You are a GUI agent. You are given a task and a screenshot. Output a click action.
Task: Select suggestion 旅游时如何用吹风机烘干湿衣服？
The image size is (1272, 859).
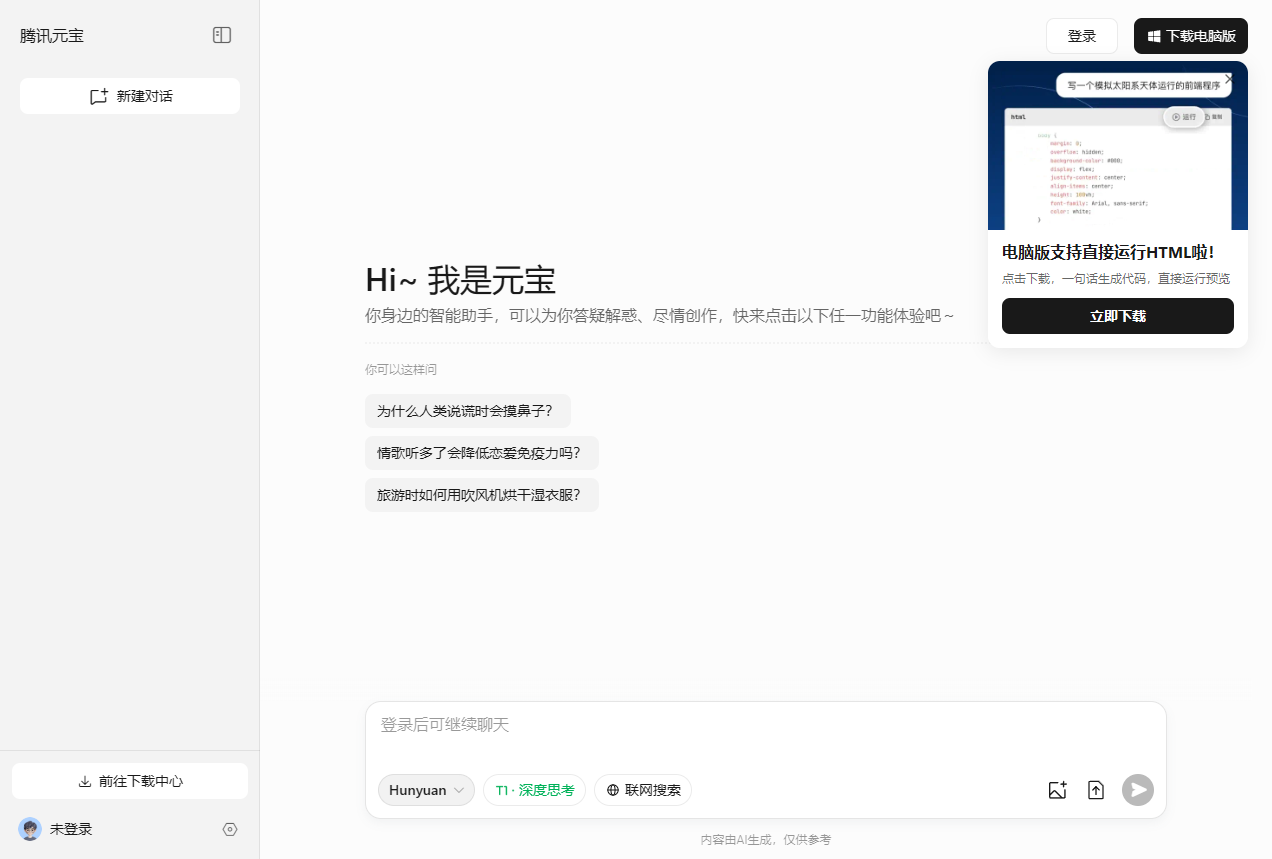pos(481,495)
